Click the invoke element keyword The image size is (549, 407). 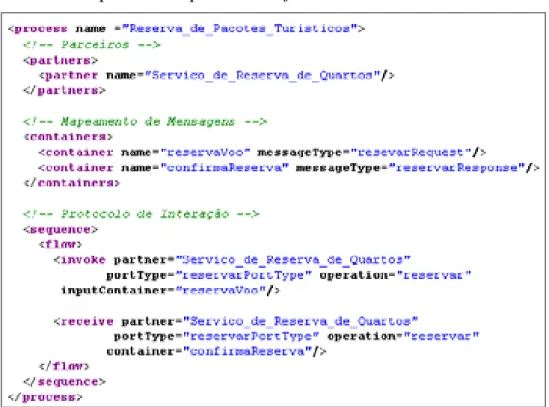coord(83,260)
